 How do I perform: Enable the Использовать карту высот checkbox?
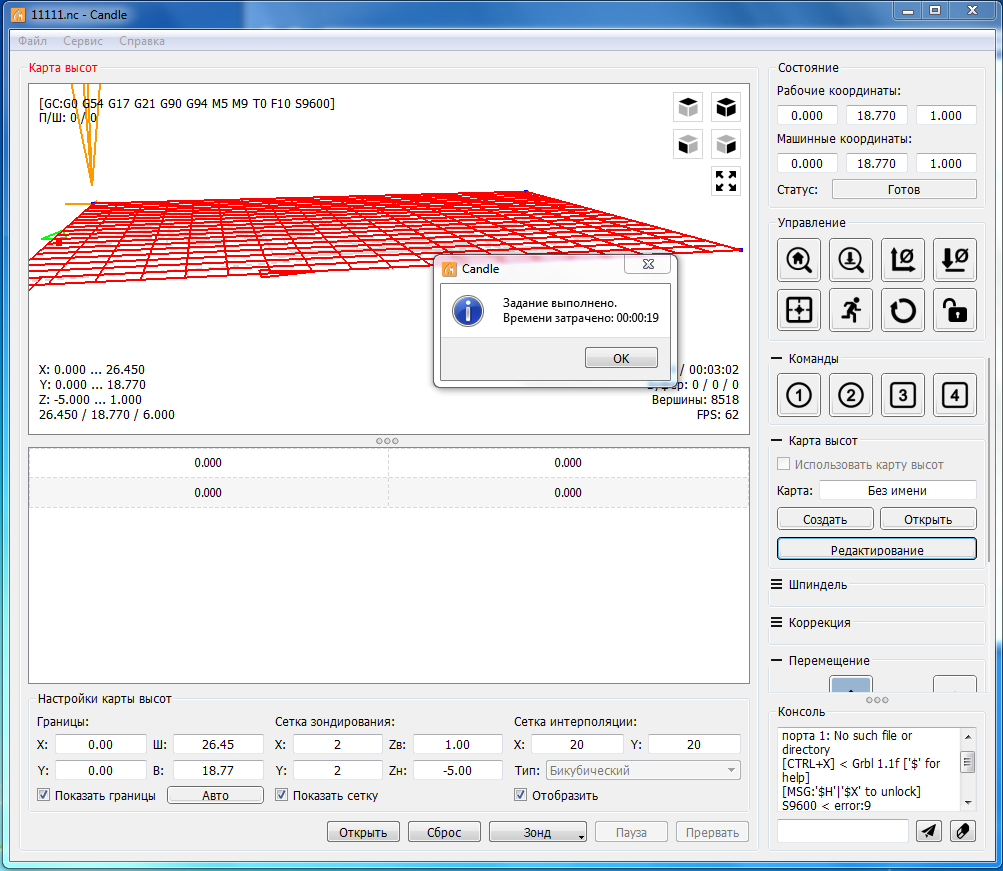[x=783, y=464]
